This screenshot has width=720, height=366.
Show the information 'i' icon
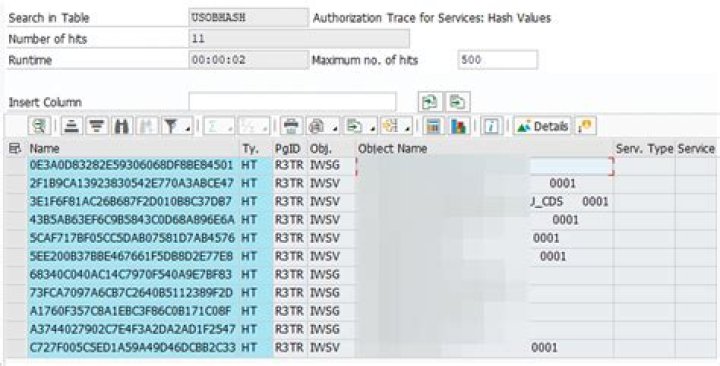click(x=491, y=126)
